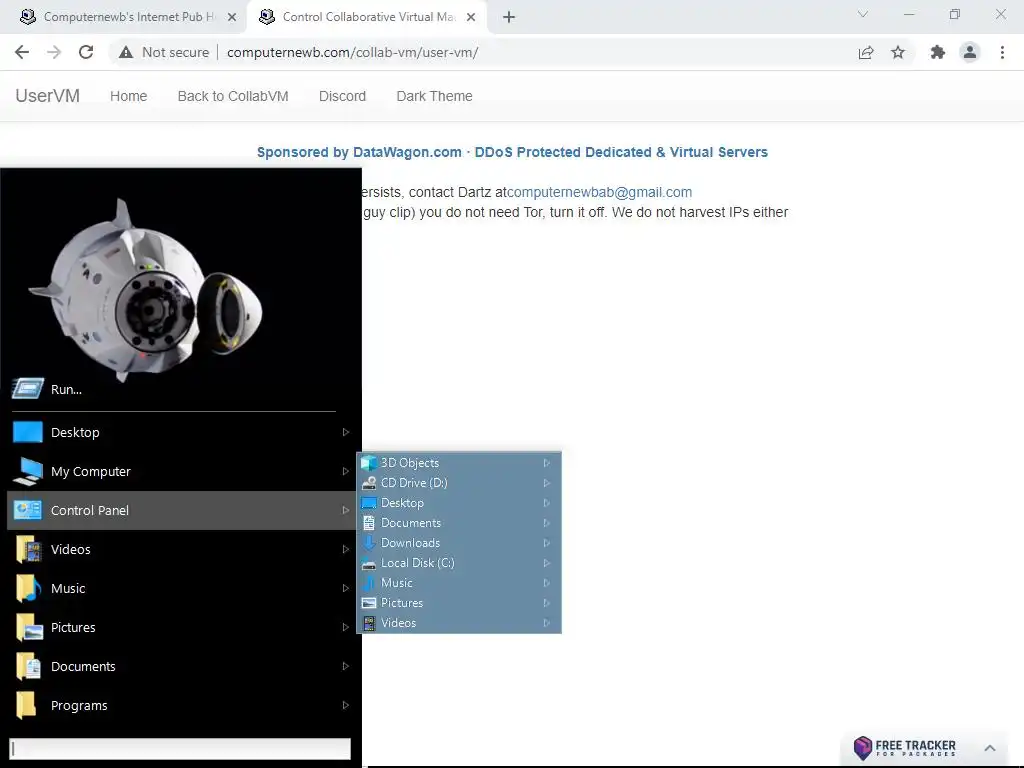Viewport: 1024px width, 768px height.
Task: Click the Not secure warning icon
Action: pos(126,52)
